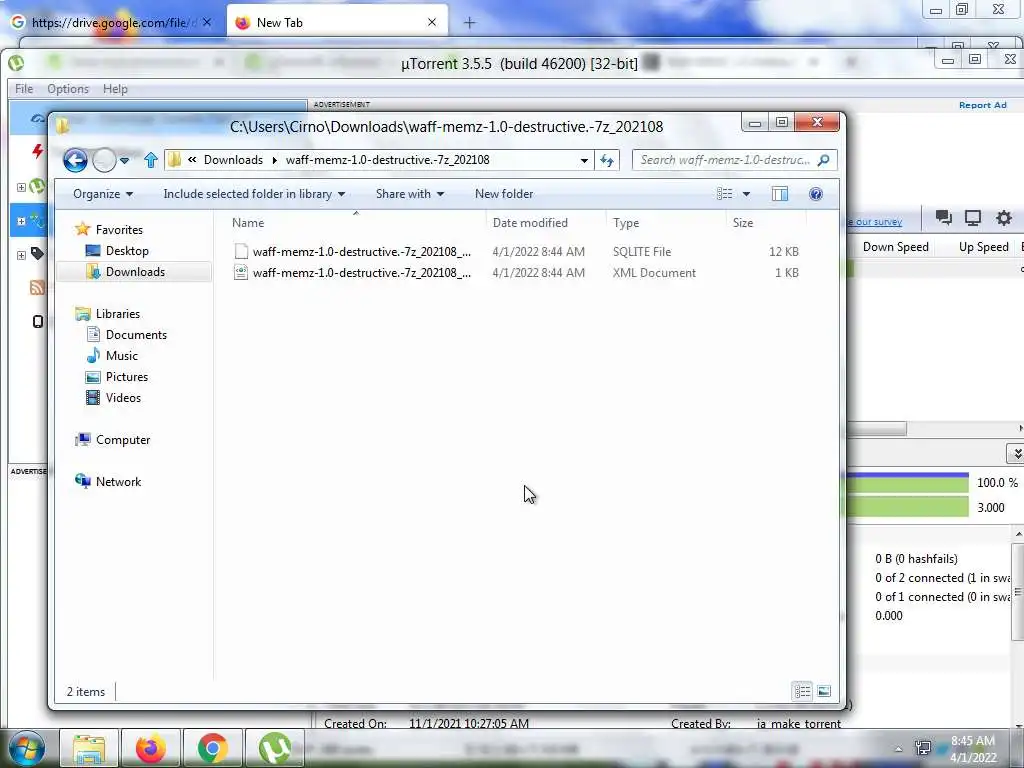Click the search magnifier icon in Explorer
1024x768 pixels.
pos(824,160)
